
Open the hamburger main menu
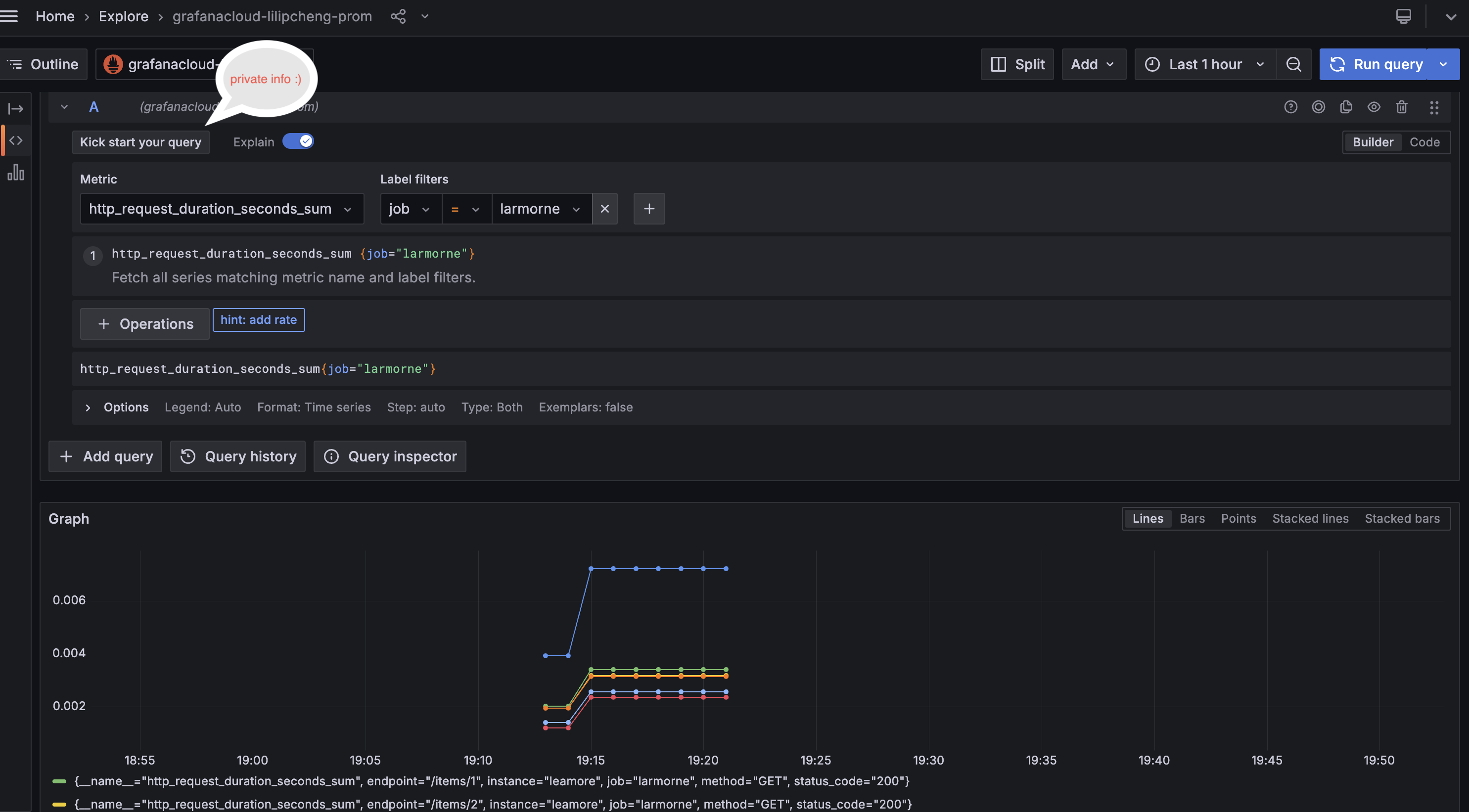pyautogui.click(x=9, y=16)
